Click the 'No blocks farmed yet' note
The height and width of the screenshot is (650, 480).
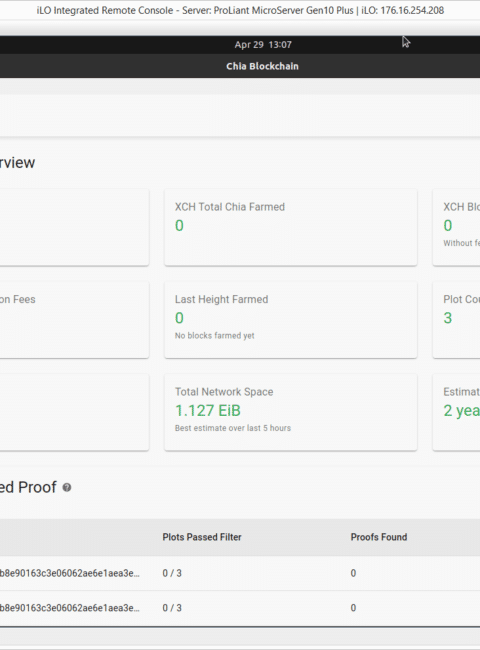(214, 336)
